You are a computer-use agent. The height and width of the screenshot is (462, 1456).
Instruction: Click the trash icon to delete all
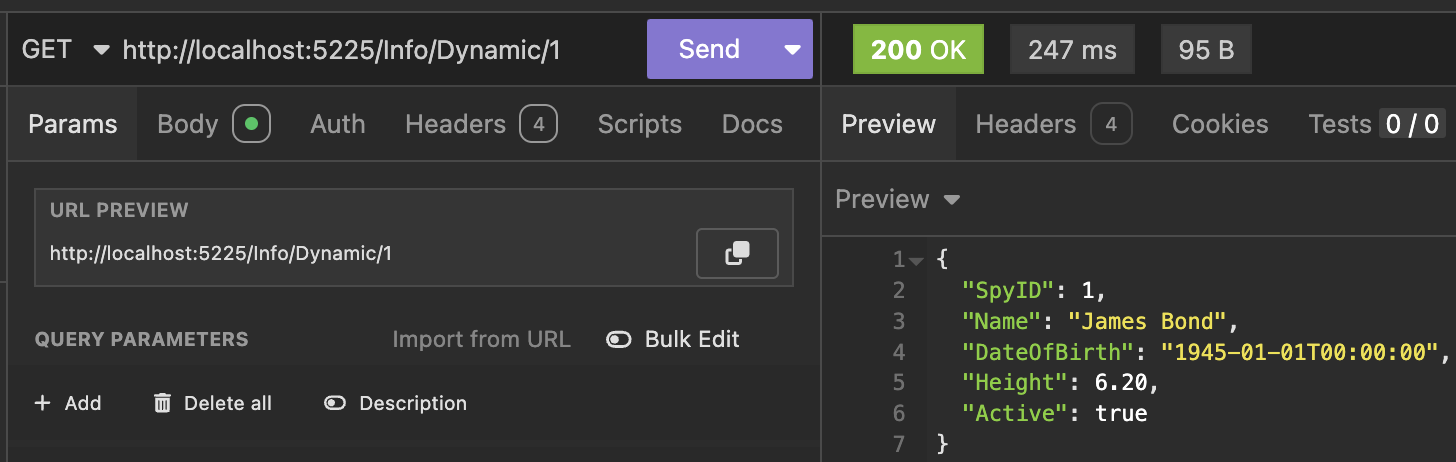point(162,403)
